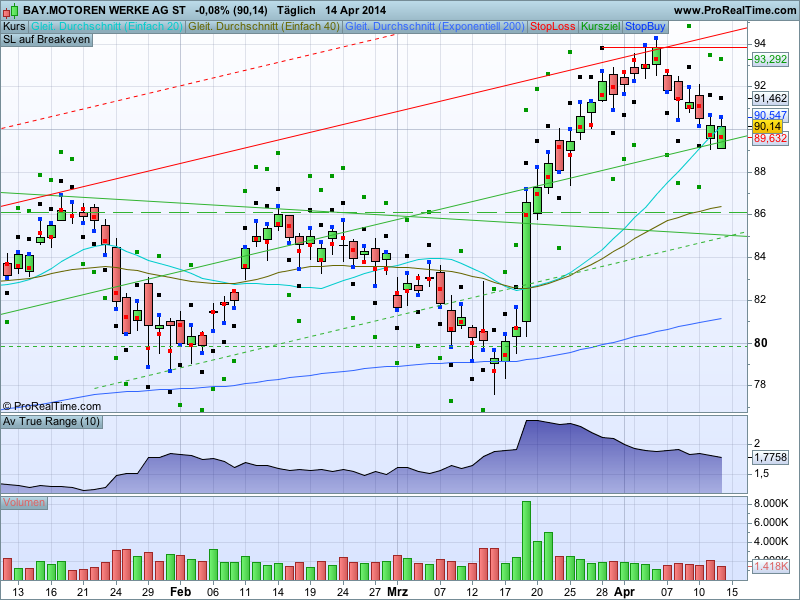This screenshot has height=600, width=800.
Task: Open www.ProRealTime.com link in header
Action: (x=735, y=10)
